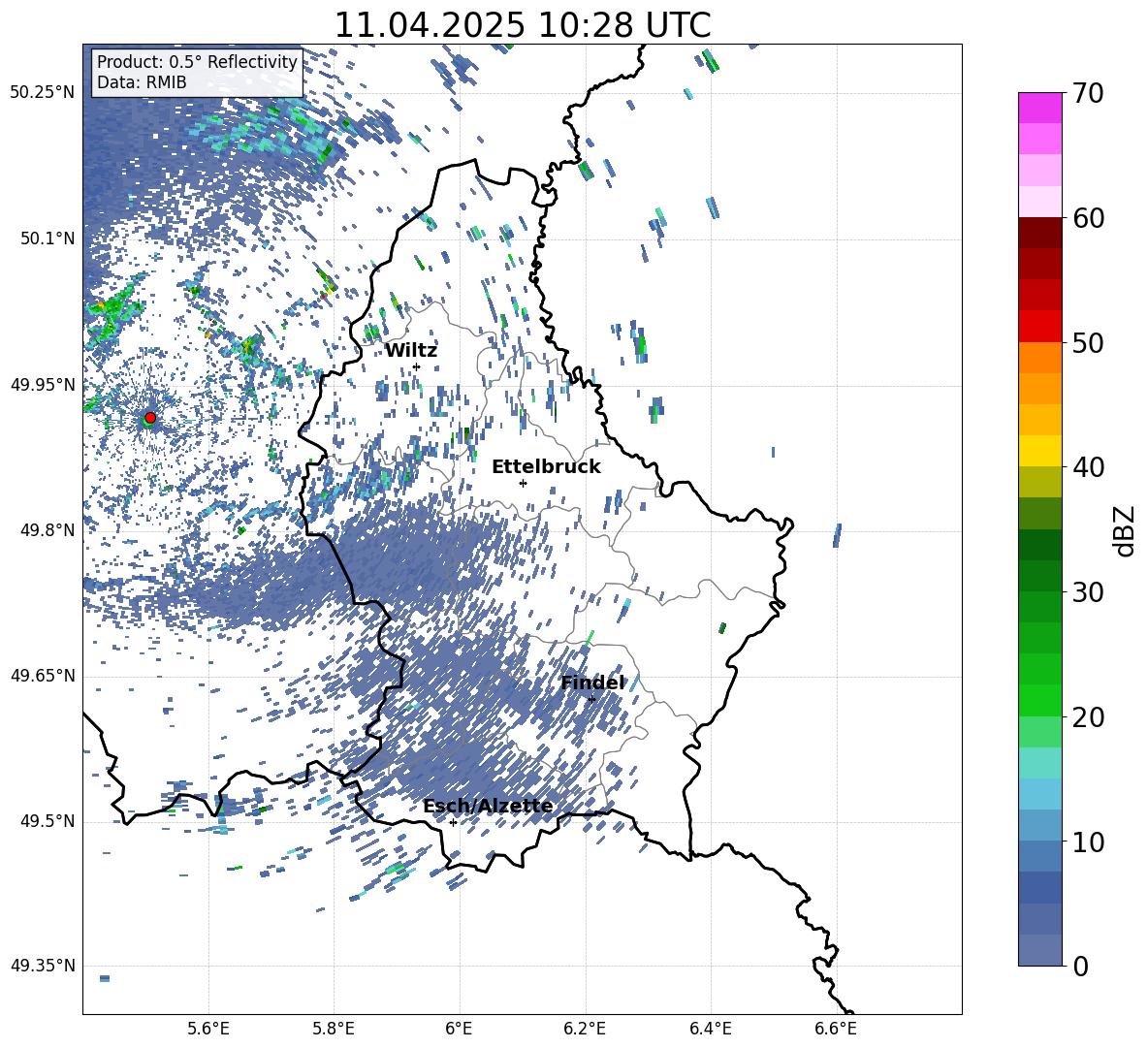Click the Ettelbruck city label
Viewport: 1148px width, 1048px height.
(x=546, y=467)
